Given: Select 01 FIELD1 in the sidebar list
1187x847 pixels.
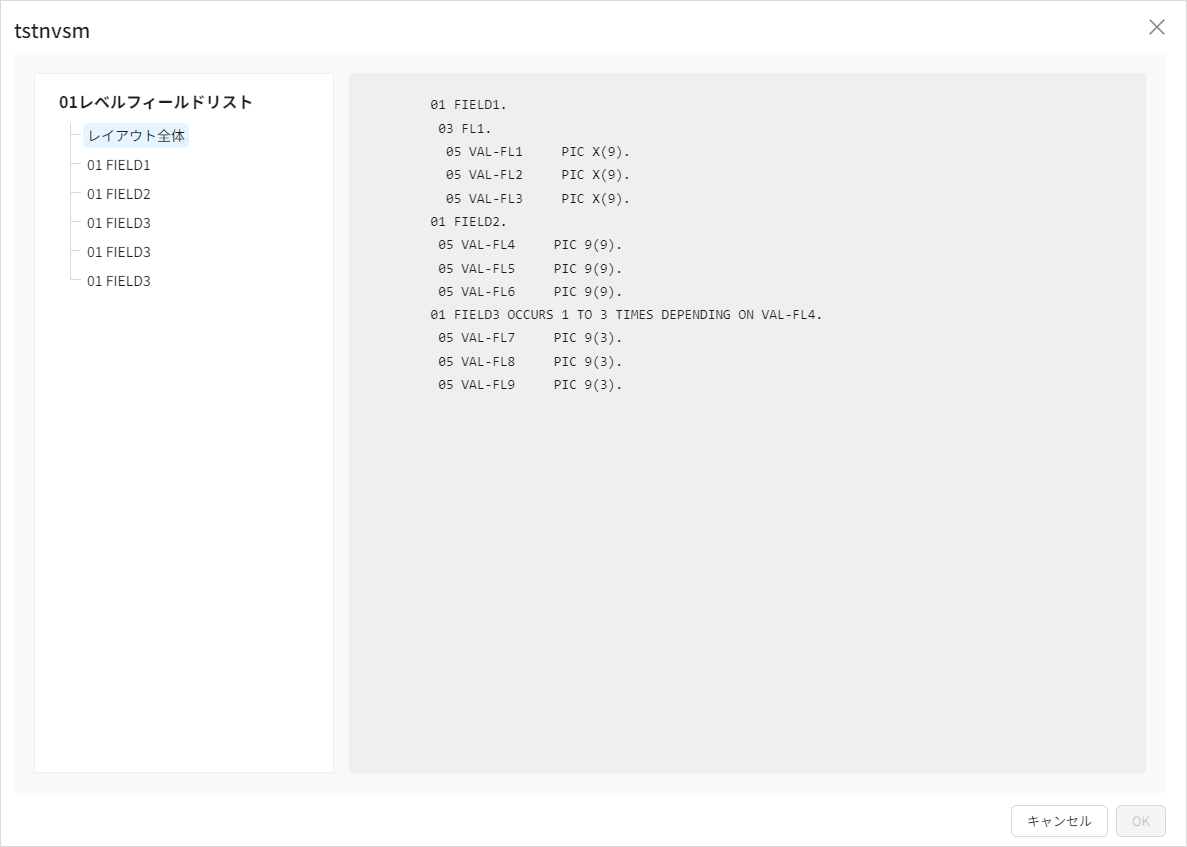Looking at the screenshot, I should pyautogui.click(x=120, y=164).
